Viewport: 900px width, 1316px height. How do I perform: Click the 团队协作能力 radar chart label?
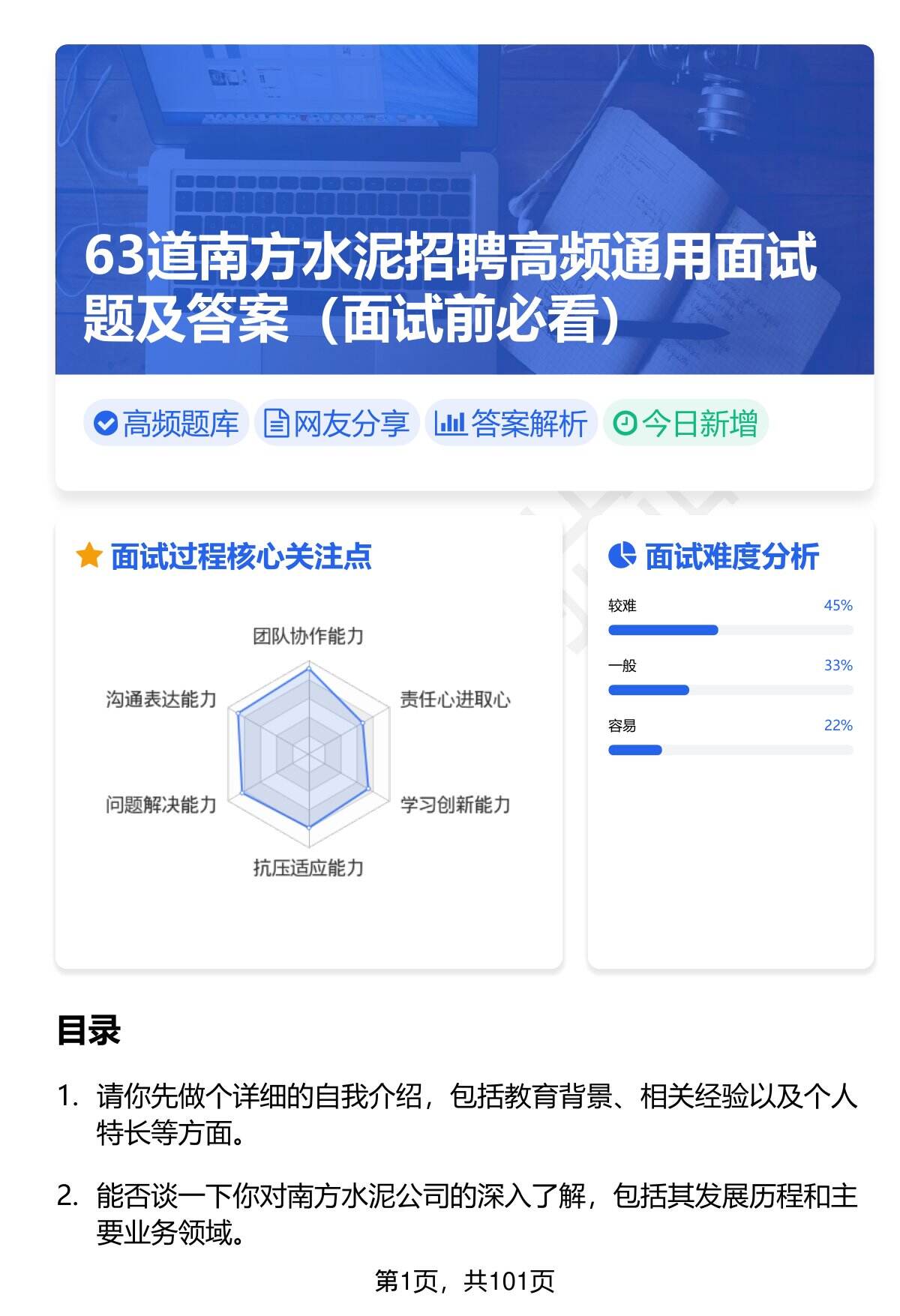(308, 637)
